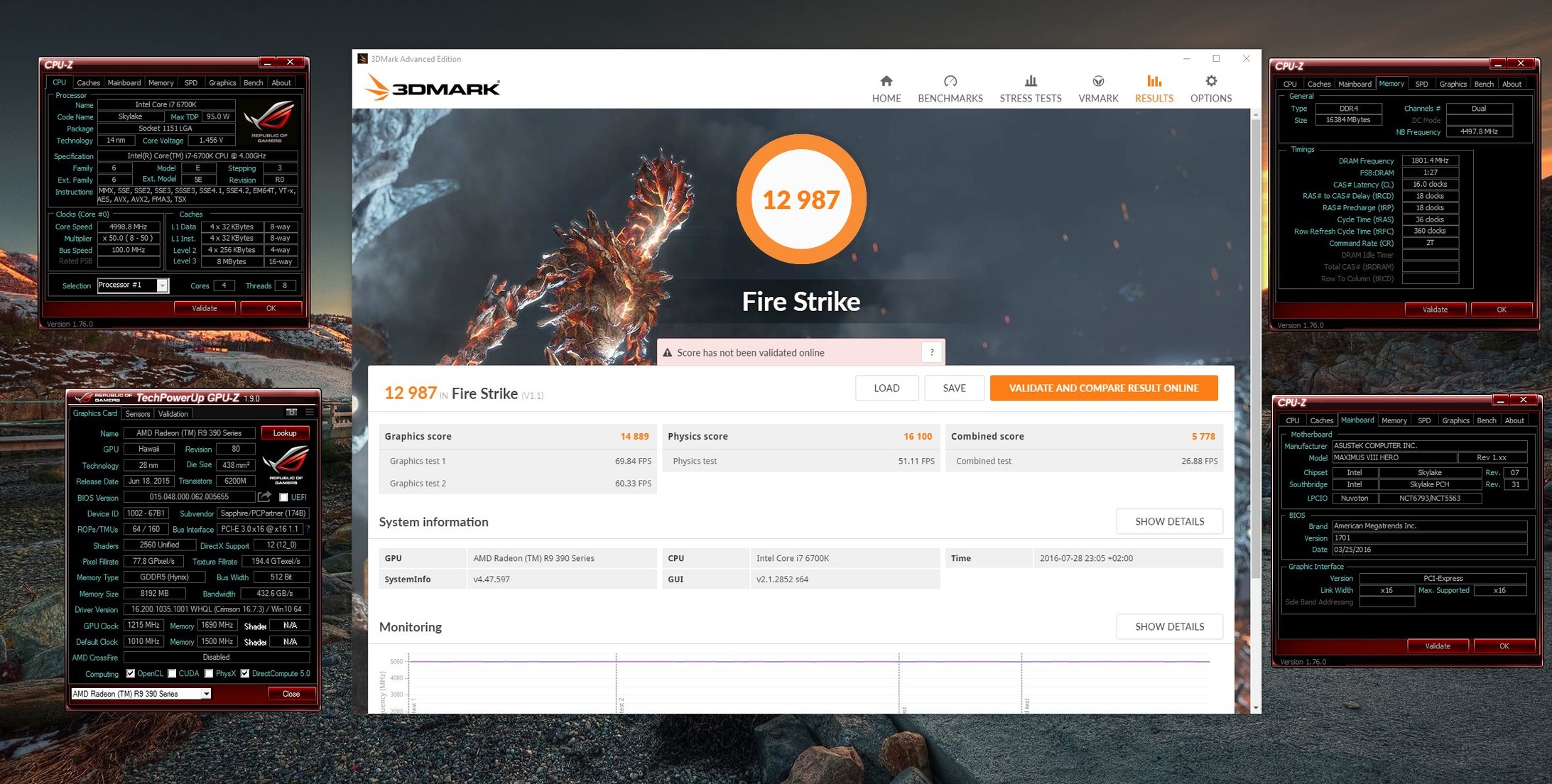This screenshot has height=784, width=1552.
Task: Click GPU Clock value 1215 MHz
Action: click(x=143, y=625)
